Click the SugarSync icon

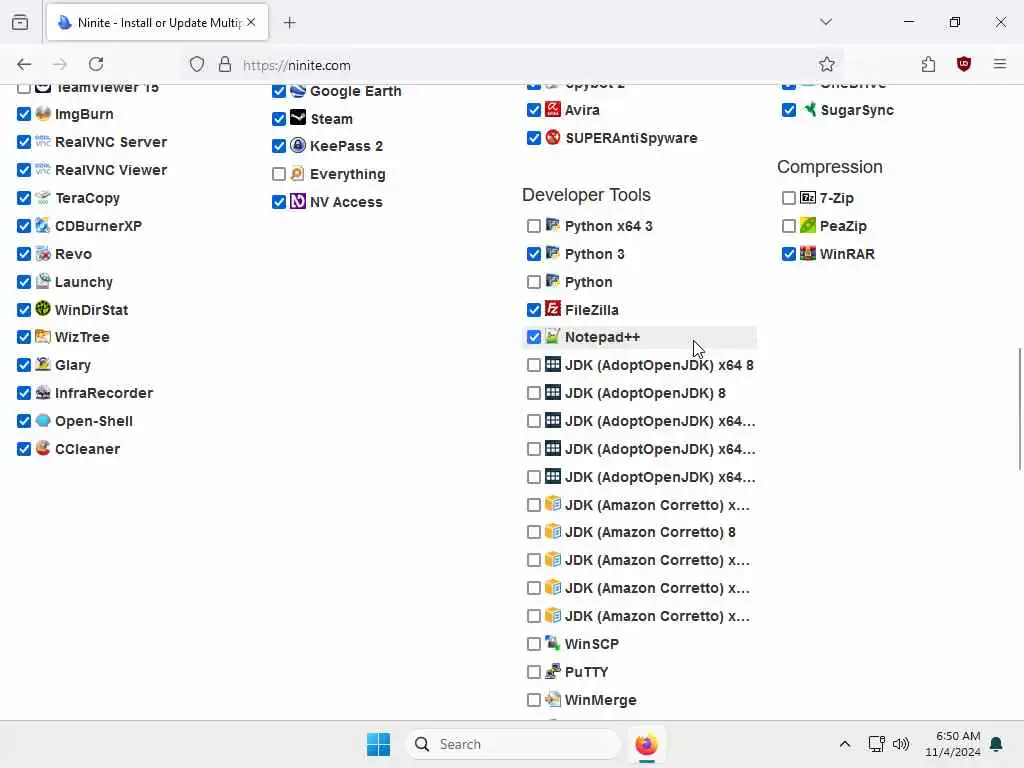click(x=808, y=109)
